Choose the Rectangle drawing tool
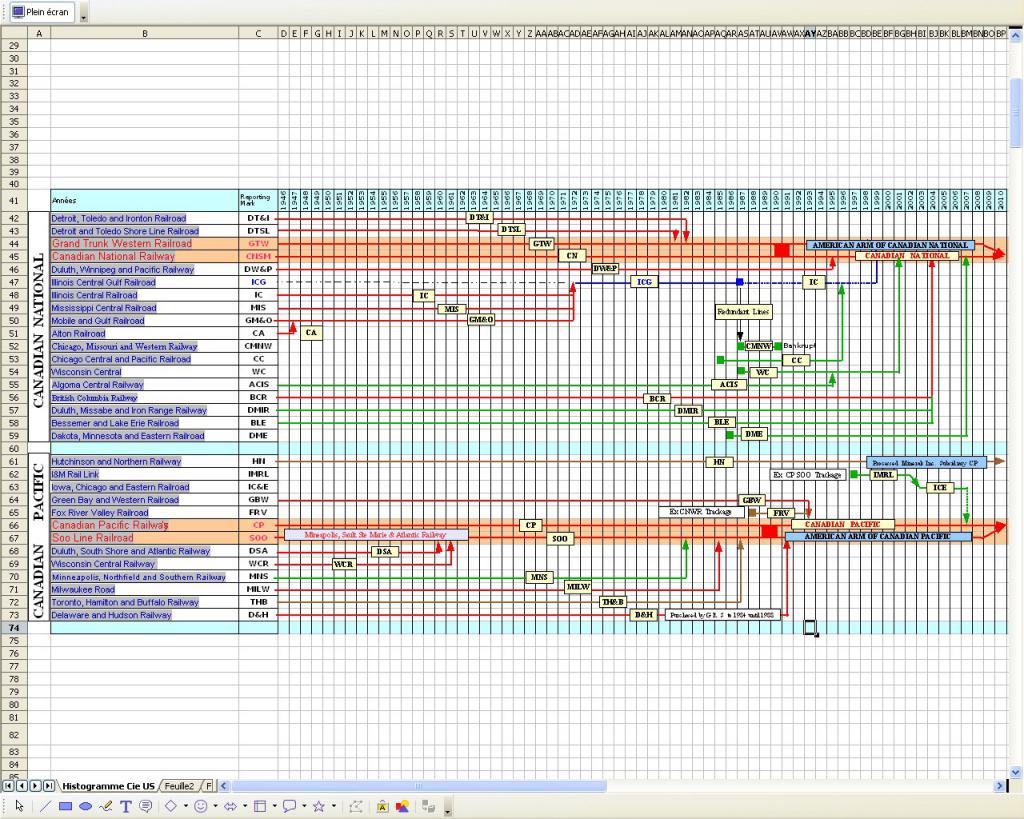 click(x=65, y=806)
